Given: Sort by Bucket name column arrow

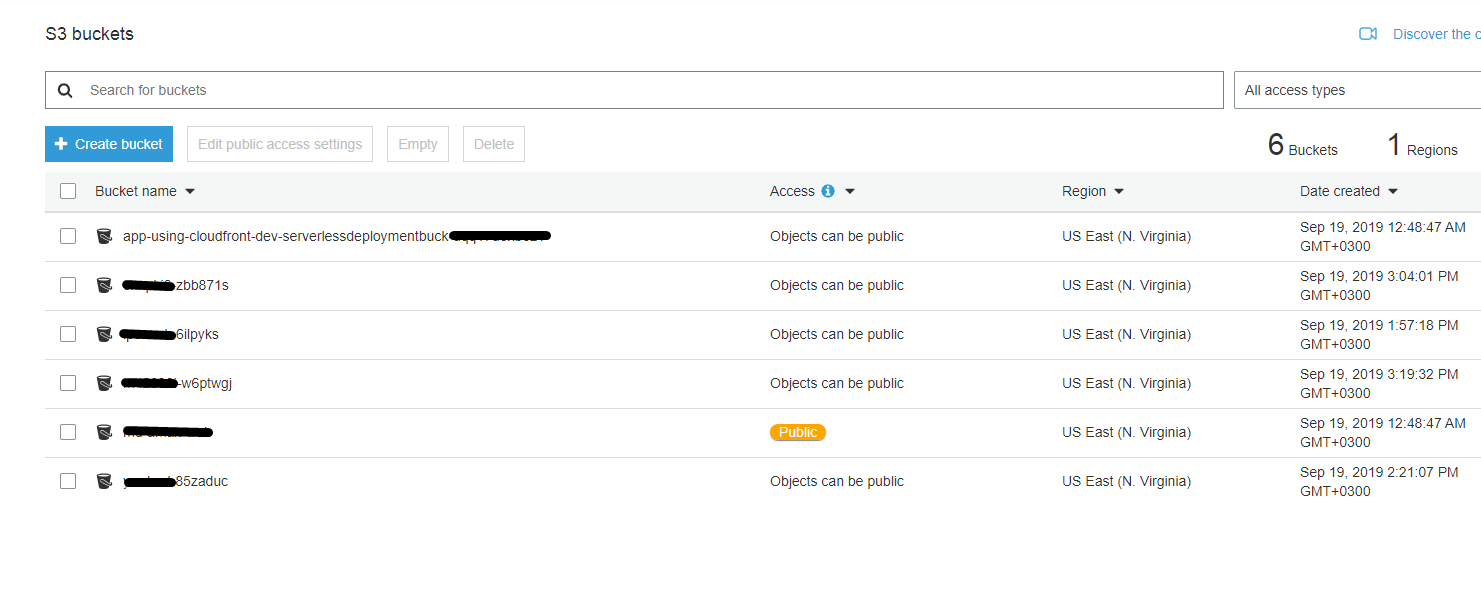Looking at the screenshot, I should click(190, 191).
